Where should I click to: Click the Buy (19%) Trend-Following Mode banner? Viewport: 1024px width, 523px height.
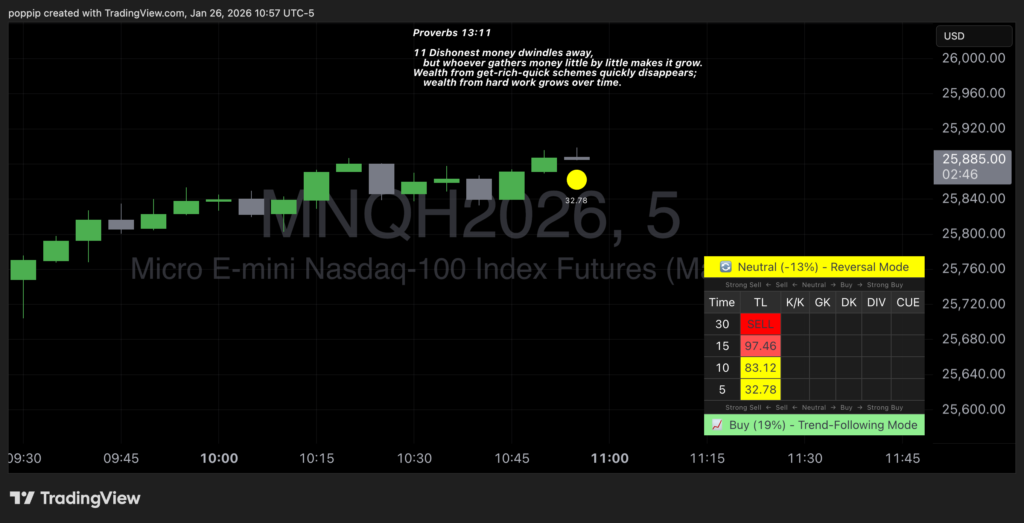(x=814, y=425)
